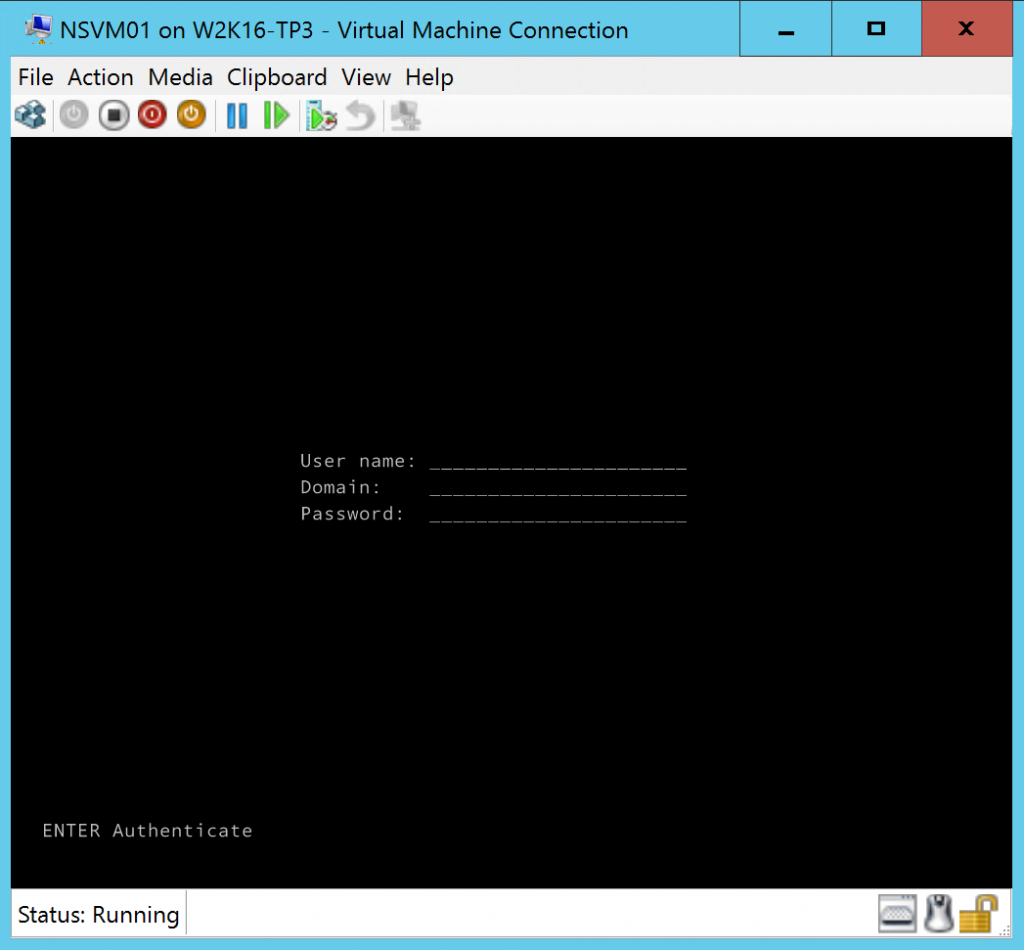Turn off the virtual machine
1024x950 pixels.
click(114, 116)
